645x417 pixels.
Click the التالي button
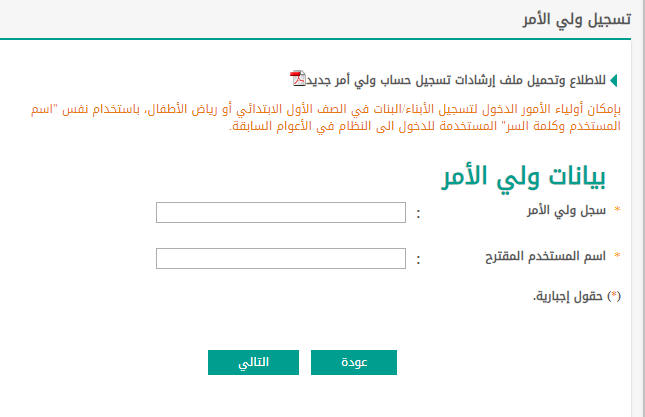pos(253,362)
